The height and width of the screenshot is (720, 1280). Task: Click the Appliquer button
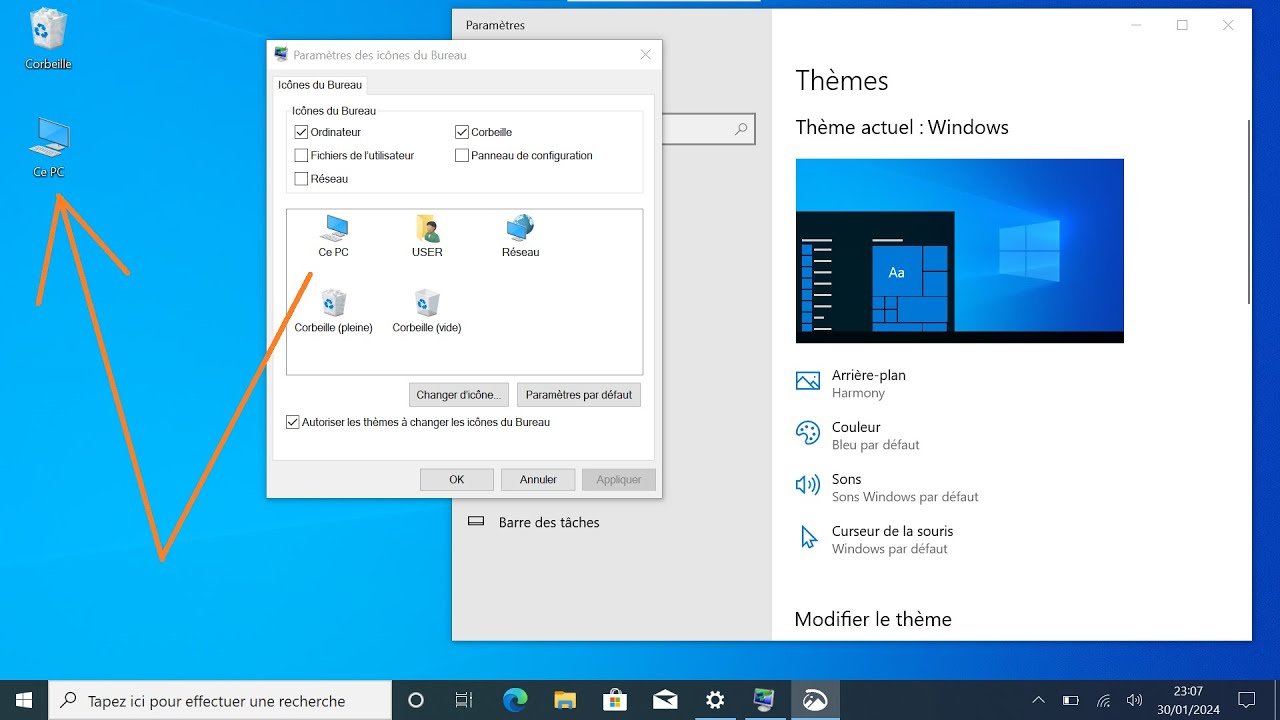(619, 480)
